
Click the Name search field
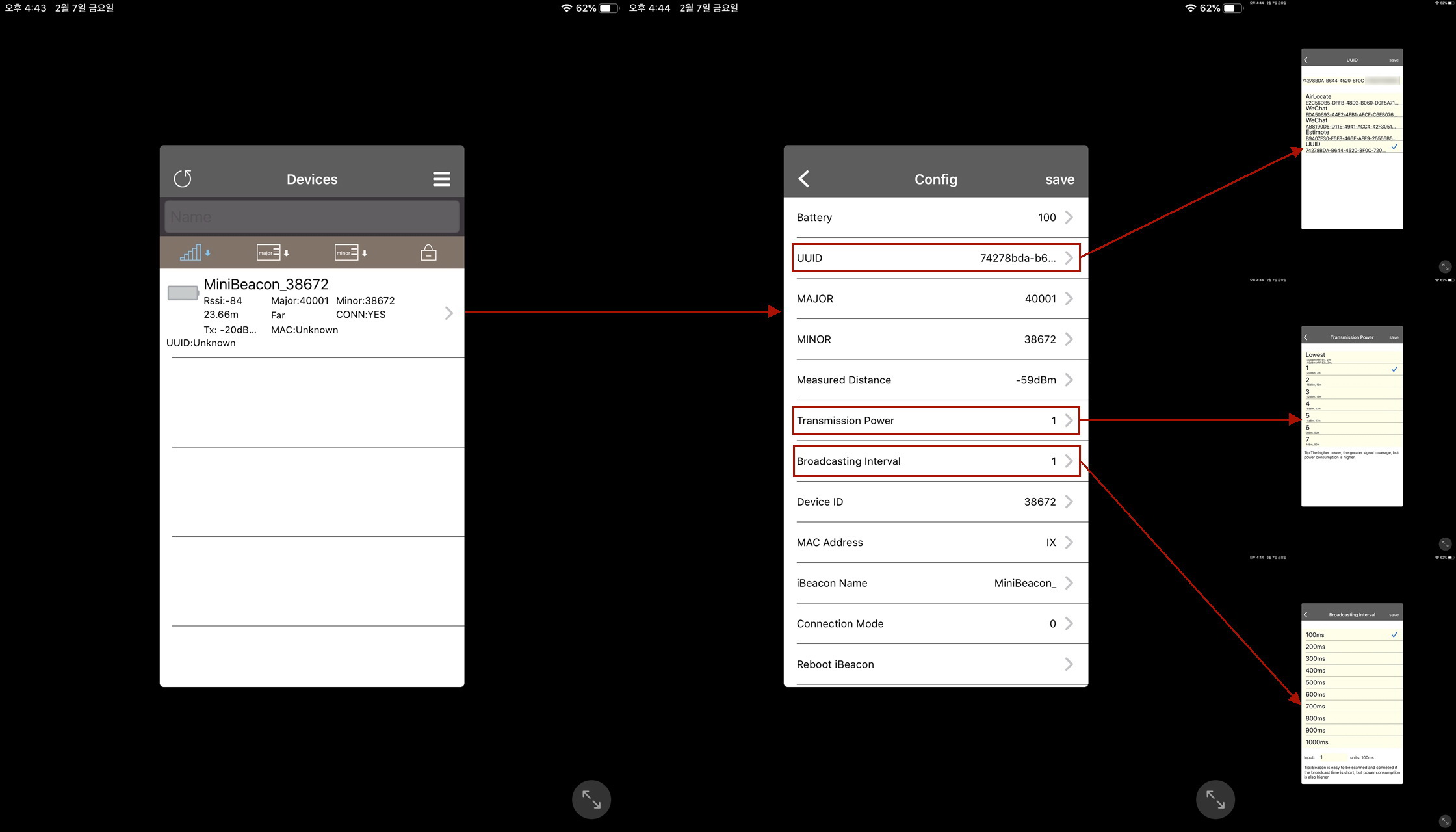click(312, 217)
